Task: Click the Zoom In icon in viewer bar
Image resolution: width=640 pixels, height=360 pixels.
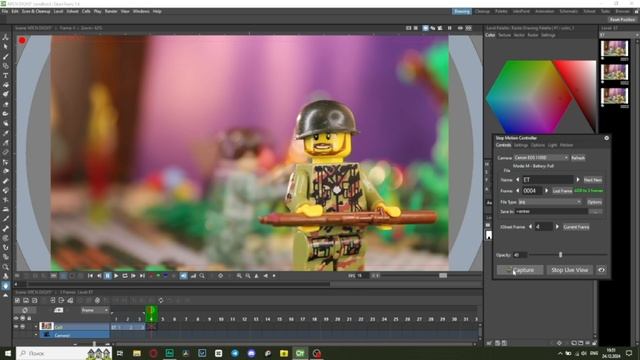Action: point(239,276)
